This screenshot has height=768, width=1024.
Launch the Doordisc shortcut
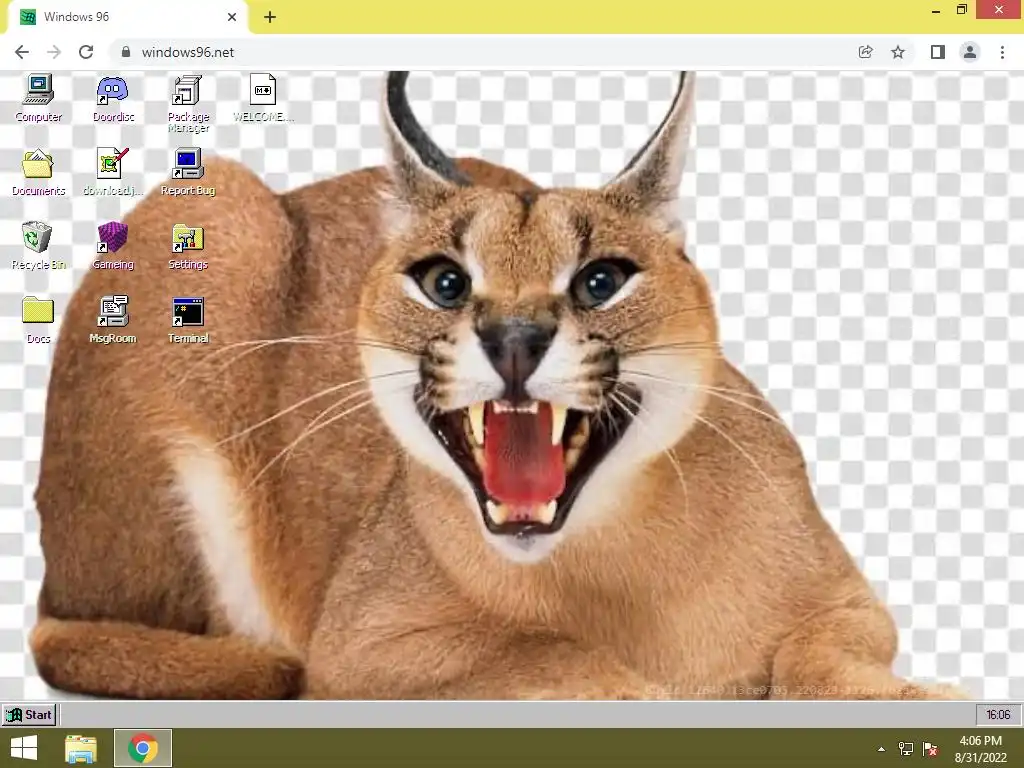click(x=113, y=98)
